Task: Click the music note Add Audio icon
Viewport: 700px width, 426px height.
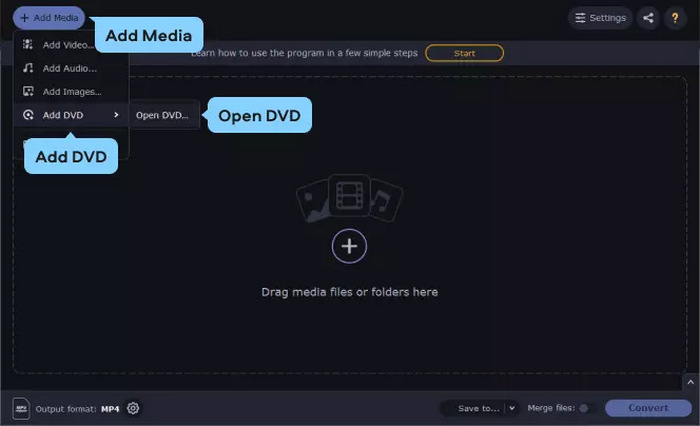Action: click(x=28, y=68)
